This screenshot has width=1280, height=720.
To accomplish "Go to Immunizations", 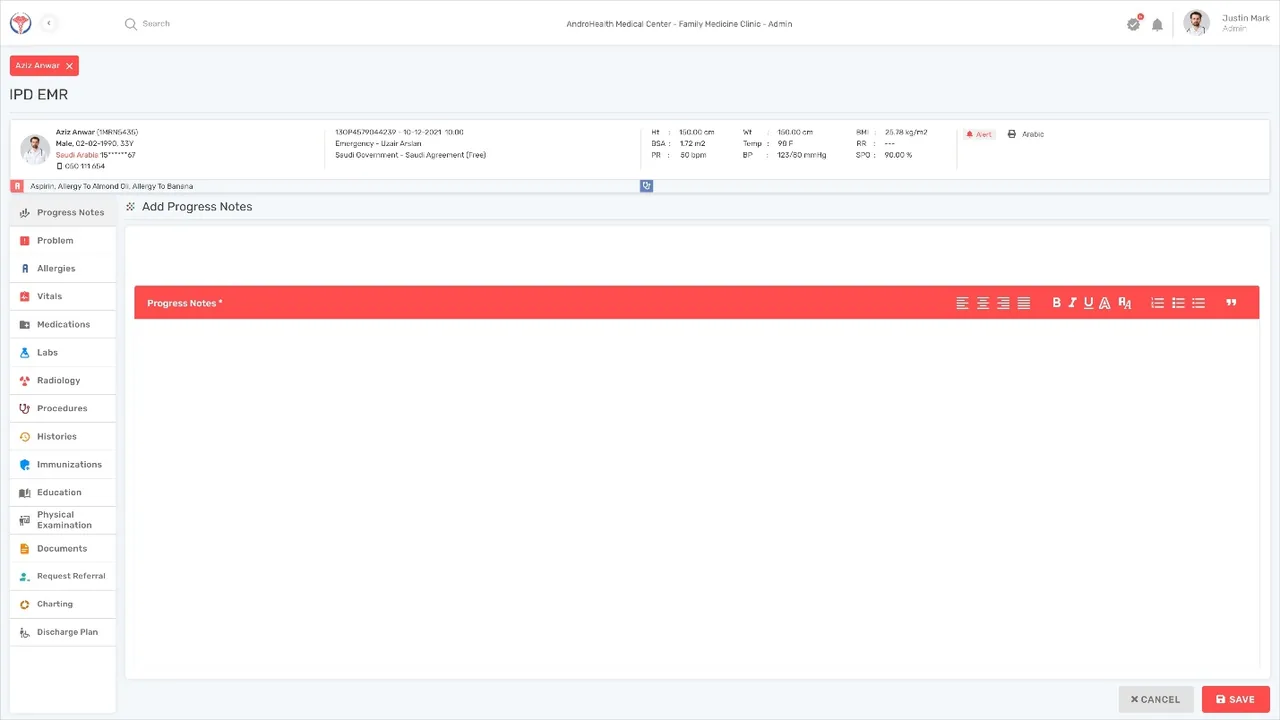I will [x=62, y=464].
